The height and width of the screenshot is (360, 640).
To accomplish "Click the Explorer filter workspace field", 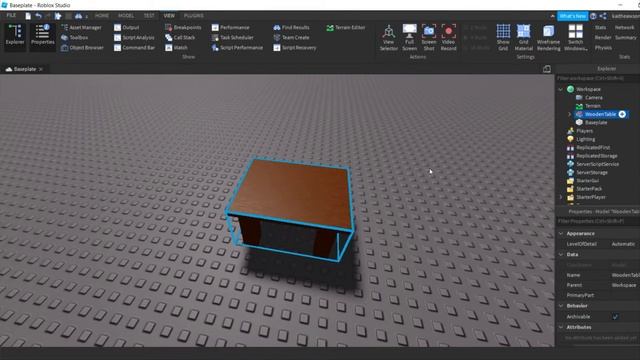I will click(598, 78).
